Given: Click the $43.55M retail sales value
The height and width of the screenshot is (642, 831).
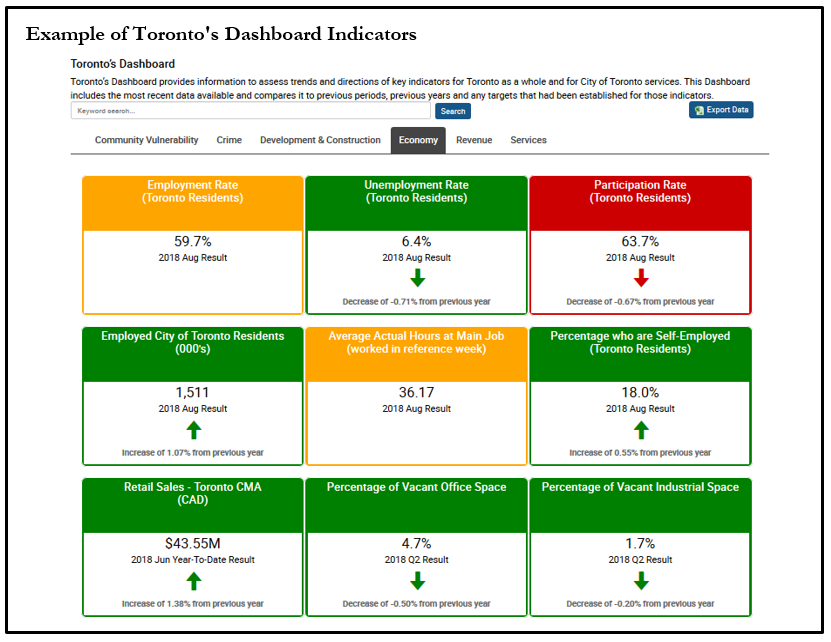Looking at the screenshot, I should click(193, 544).
